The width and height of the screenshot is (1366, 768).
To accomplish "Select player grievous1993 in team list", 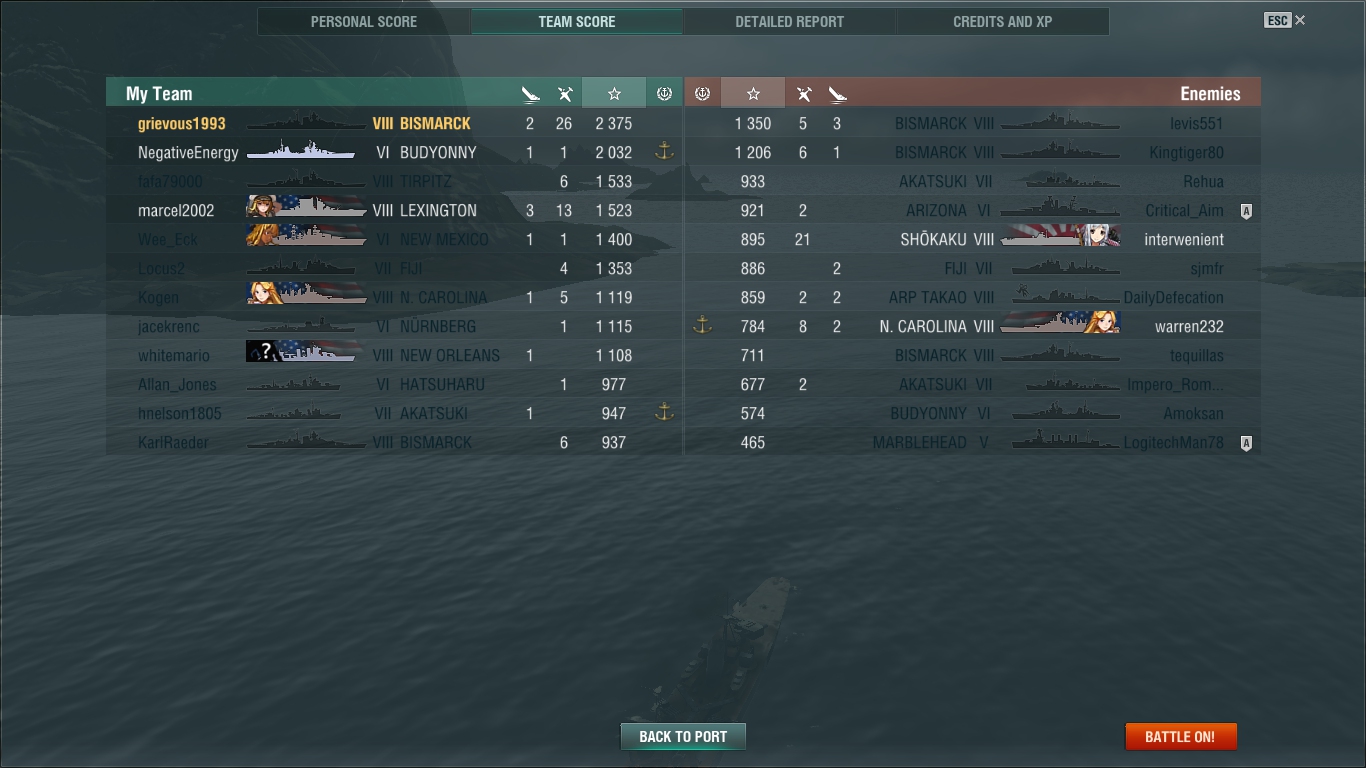I will coord(182,124).
